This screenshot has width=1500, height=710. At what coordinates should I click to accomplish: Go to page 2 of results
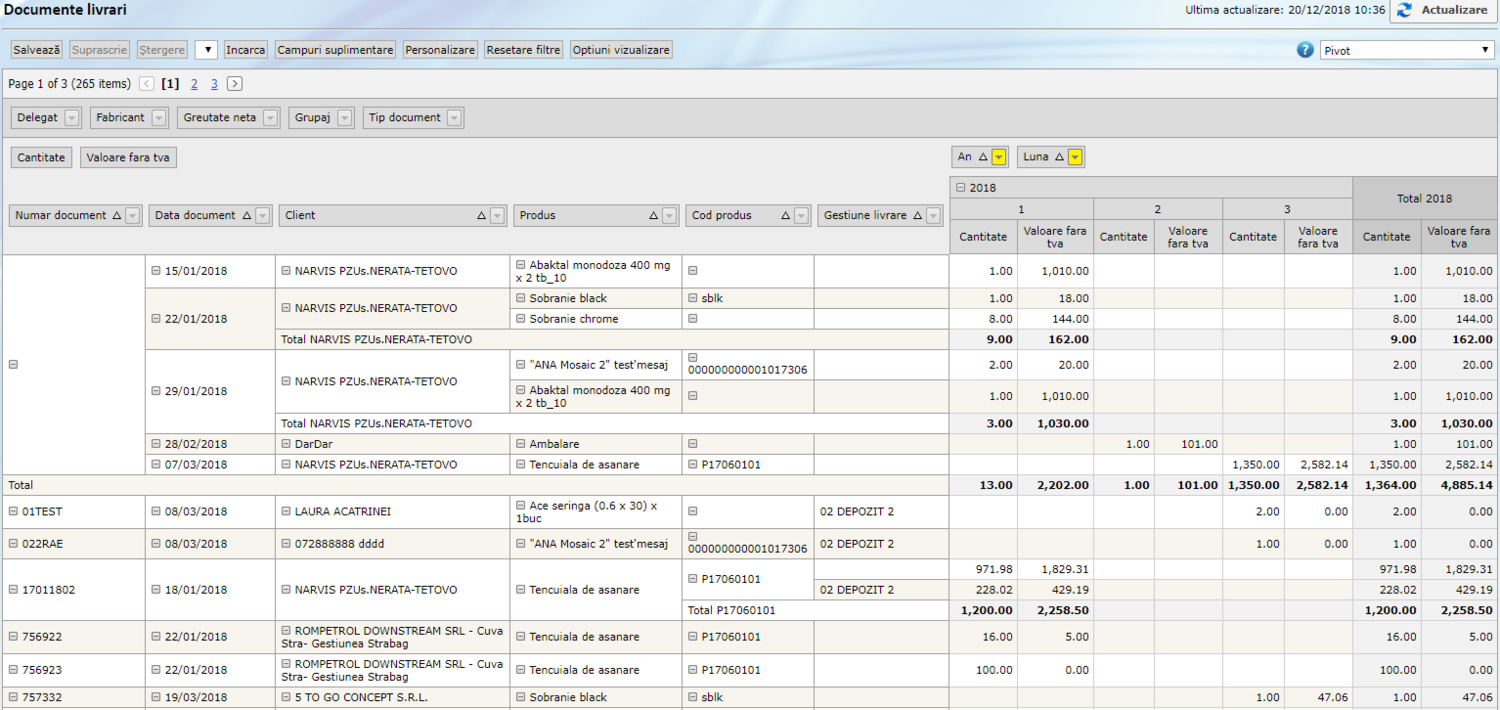tap(194, 84)
